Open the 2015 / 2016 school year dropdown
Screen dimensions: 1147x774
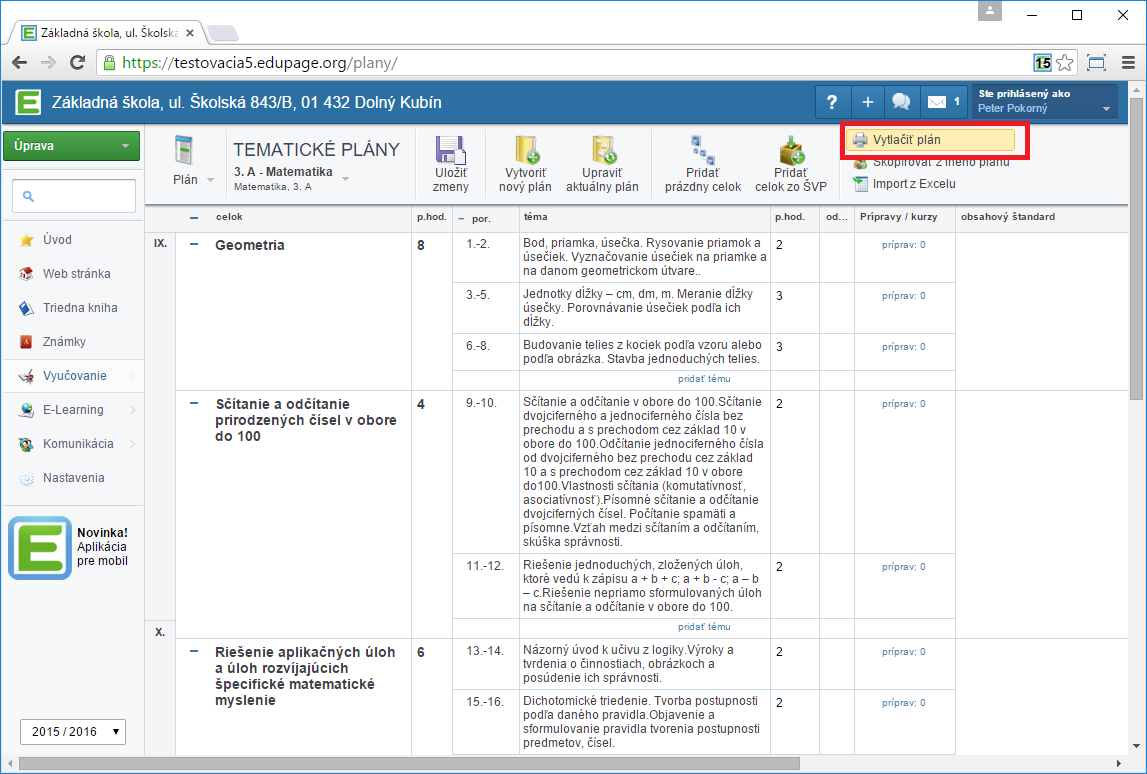pyautogui.click(x=72, y=732)
